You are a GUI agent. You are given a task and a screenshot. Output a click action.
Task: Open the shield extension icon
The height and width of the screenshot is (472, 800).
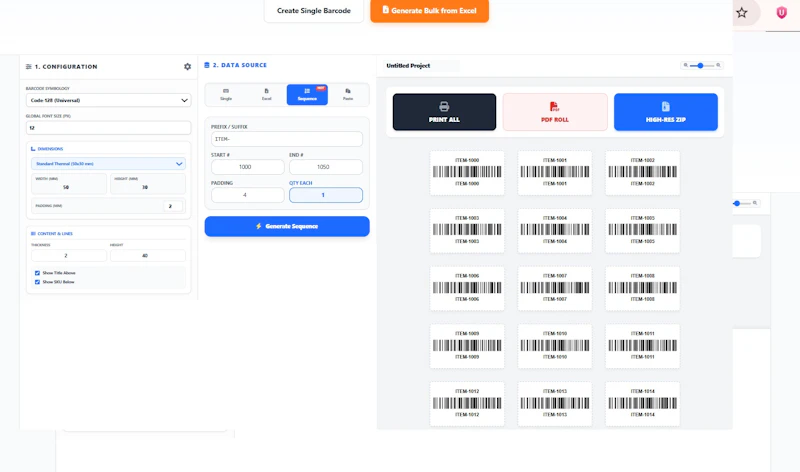[x=781, y=13]
